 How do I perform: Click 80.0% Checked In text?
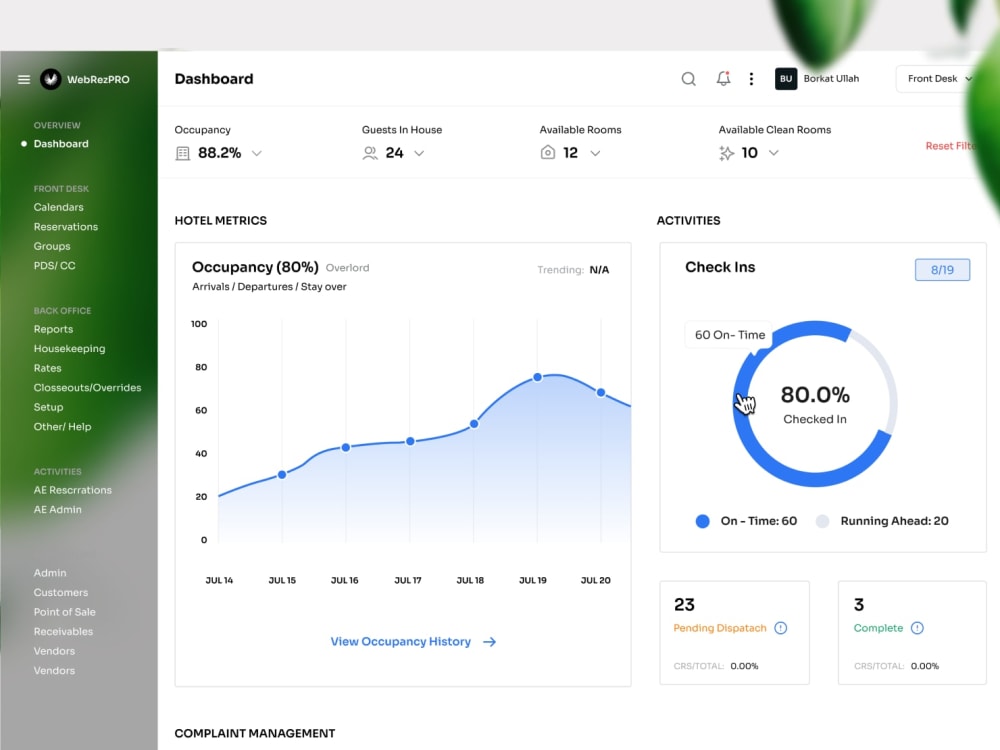click(815, 404)
